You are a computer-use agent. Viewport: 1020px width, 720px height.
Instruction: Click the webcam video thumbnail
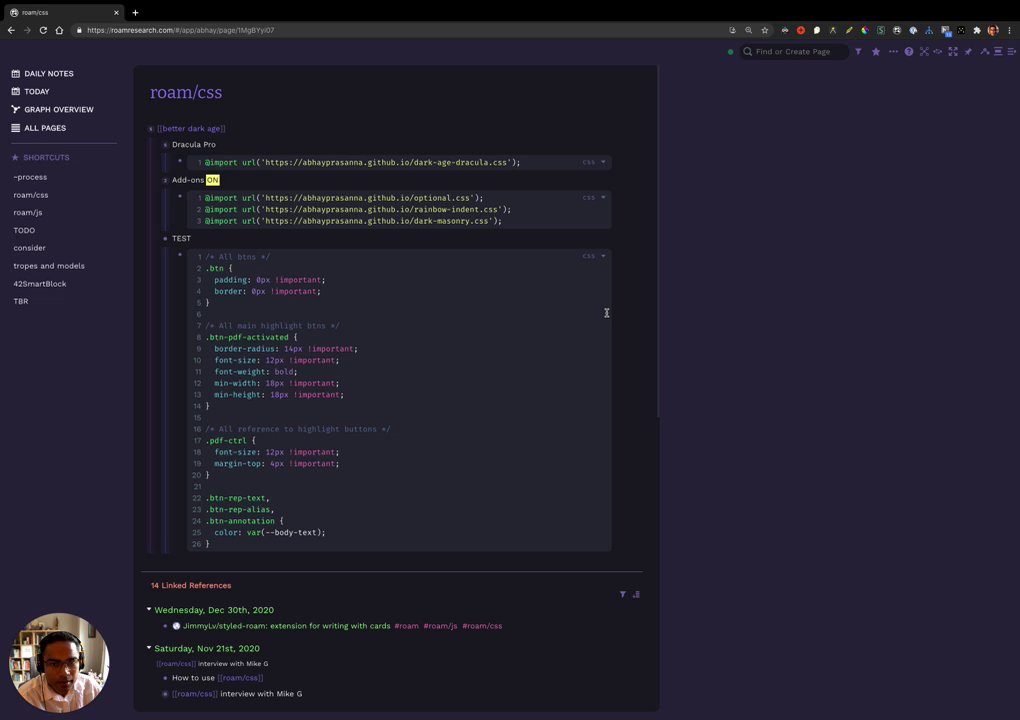[x=59, y=663]
